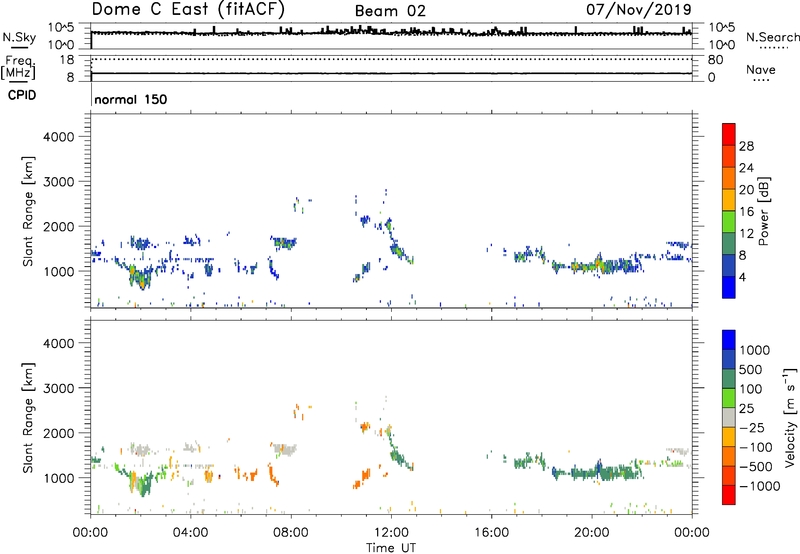Click the 'Slant Range [km]' label of velocity panel
Viewport: 800px width, 554px height.
click(28, 417)
